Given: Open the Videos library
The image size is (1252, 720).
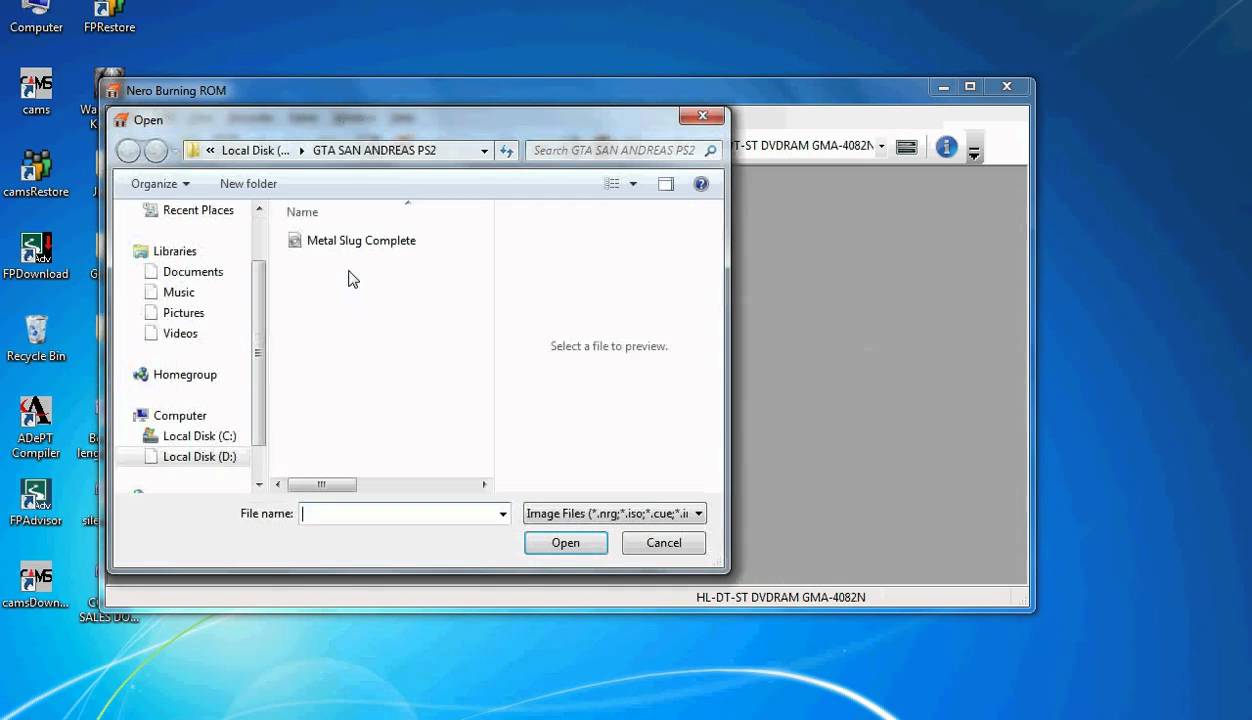Looking at the screenshot, I should pos(181,333).
